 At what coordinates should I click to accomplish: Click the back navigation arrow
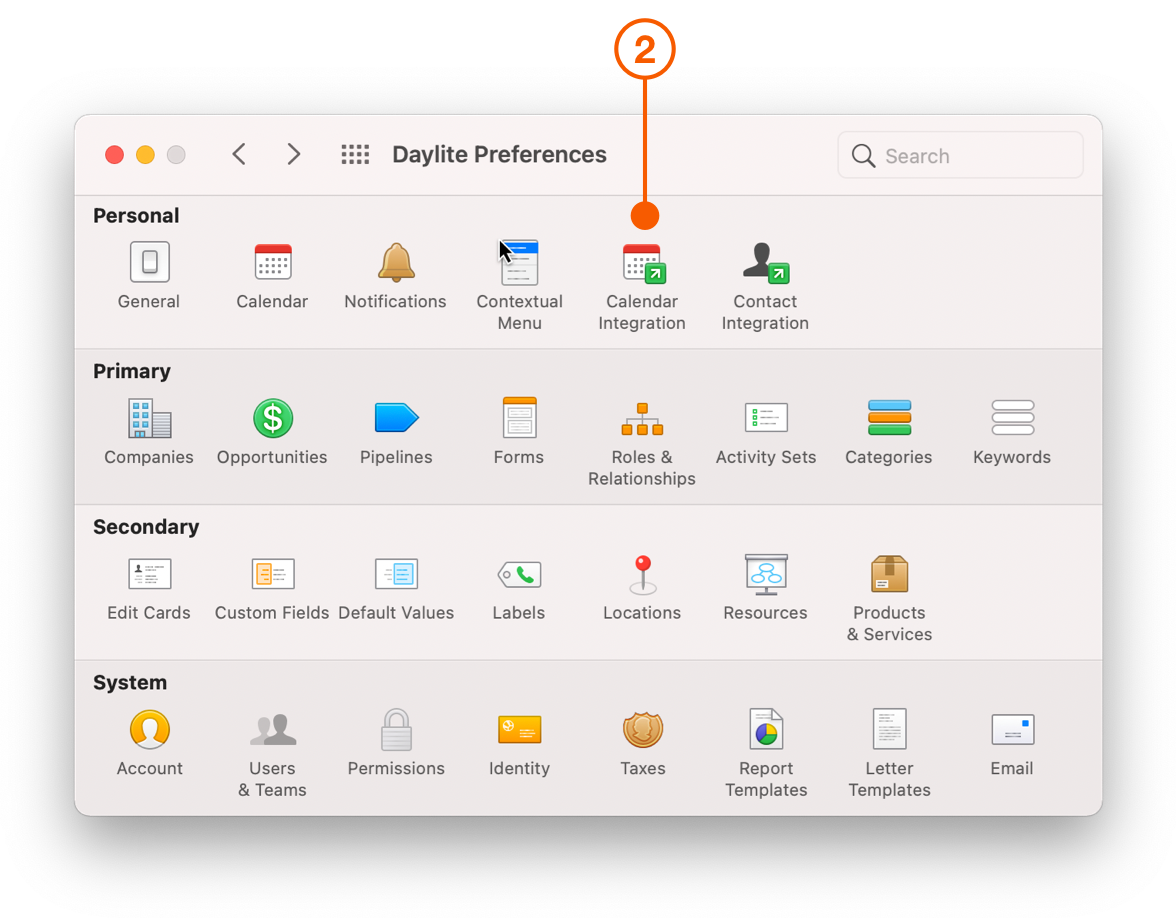coord(239,154)
